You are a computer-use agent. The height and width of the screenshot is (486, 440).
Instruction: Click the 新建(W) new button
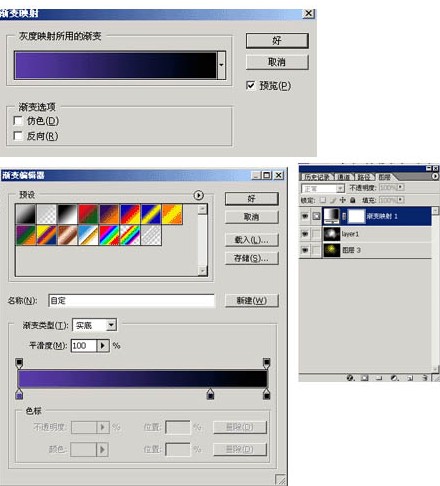tap(252, 300)
